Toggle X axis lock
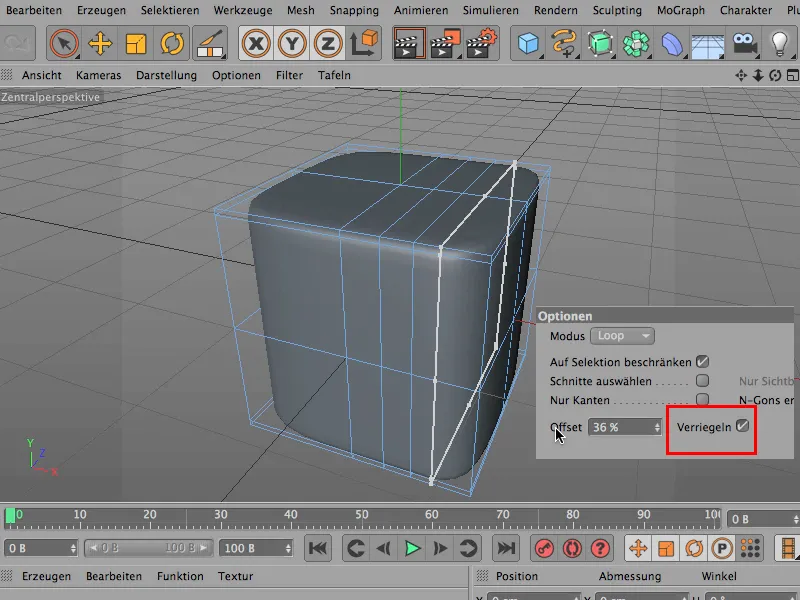 [256, 43]
